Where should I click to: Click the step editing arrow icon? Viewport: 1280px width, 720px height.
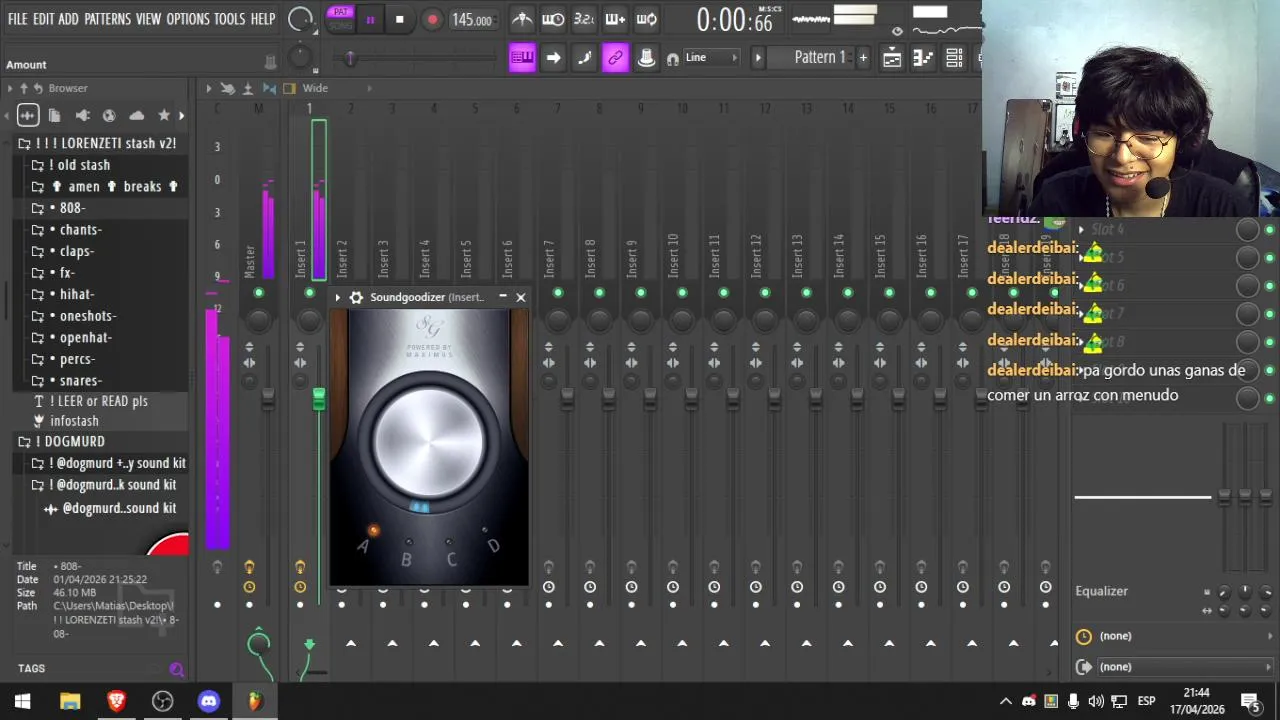[x=553, y=58]
